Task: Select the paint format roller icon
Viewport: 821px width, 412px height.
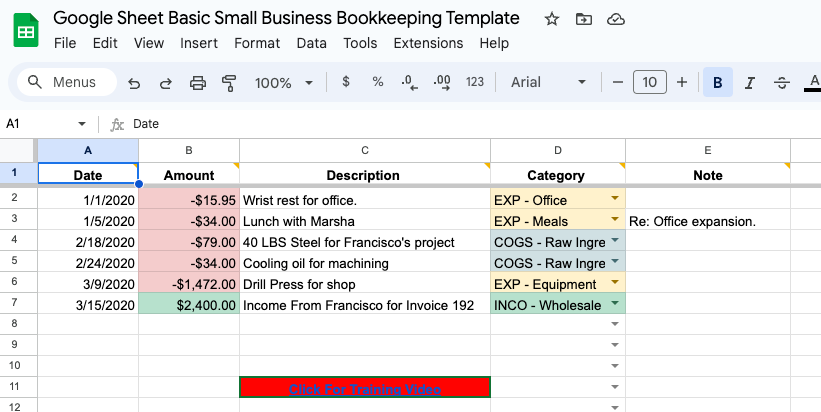Action: [229, 83]
